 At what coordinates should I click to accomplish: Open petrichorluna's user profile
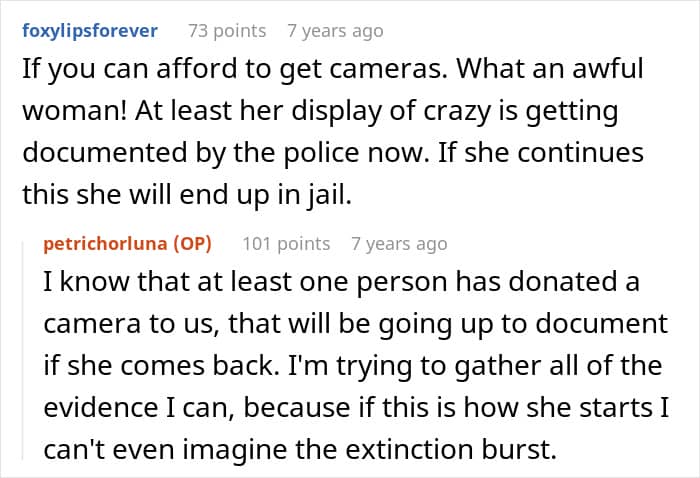point(102,243)
